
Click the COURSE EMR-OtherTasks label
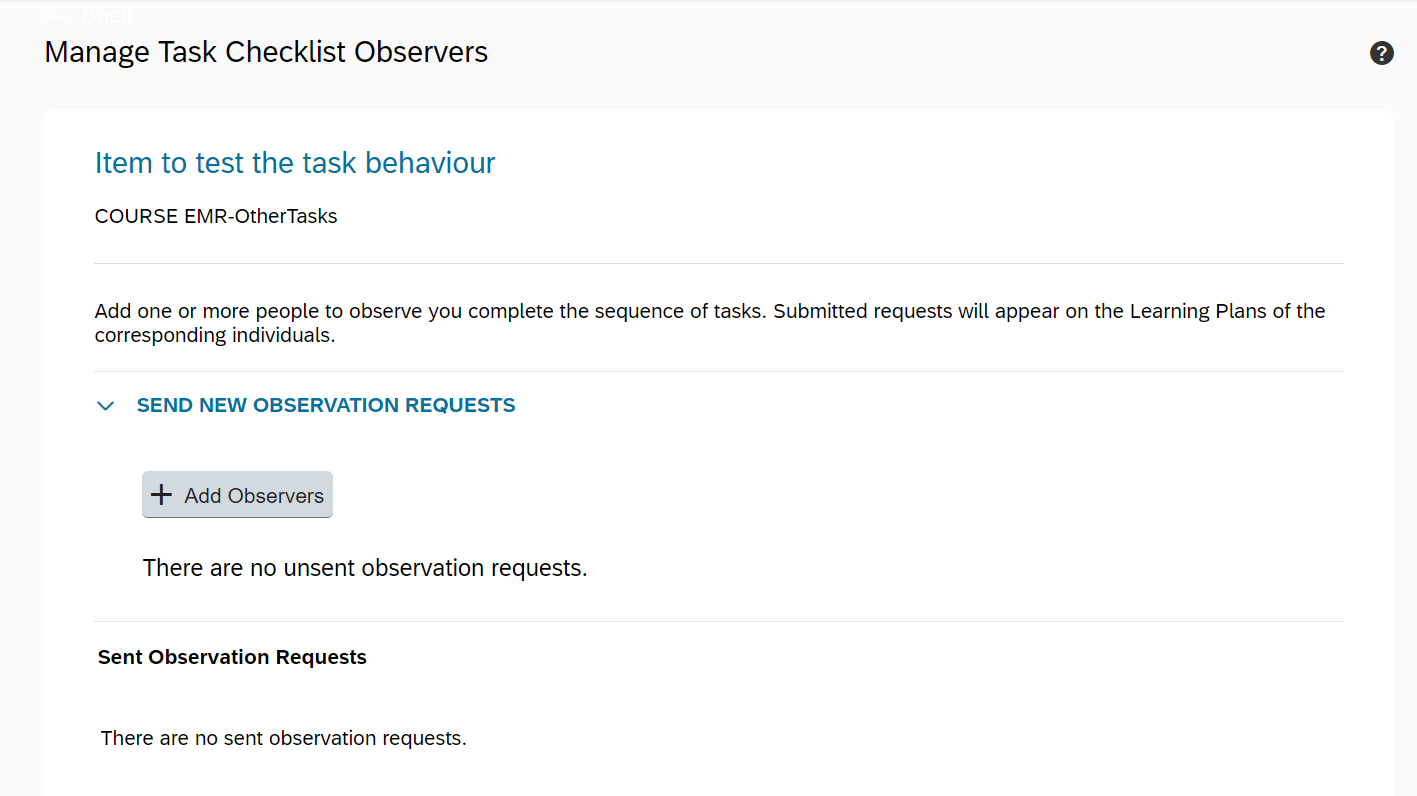coord(216,216)
